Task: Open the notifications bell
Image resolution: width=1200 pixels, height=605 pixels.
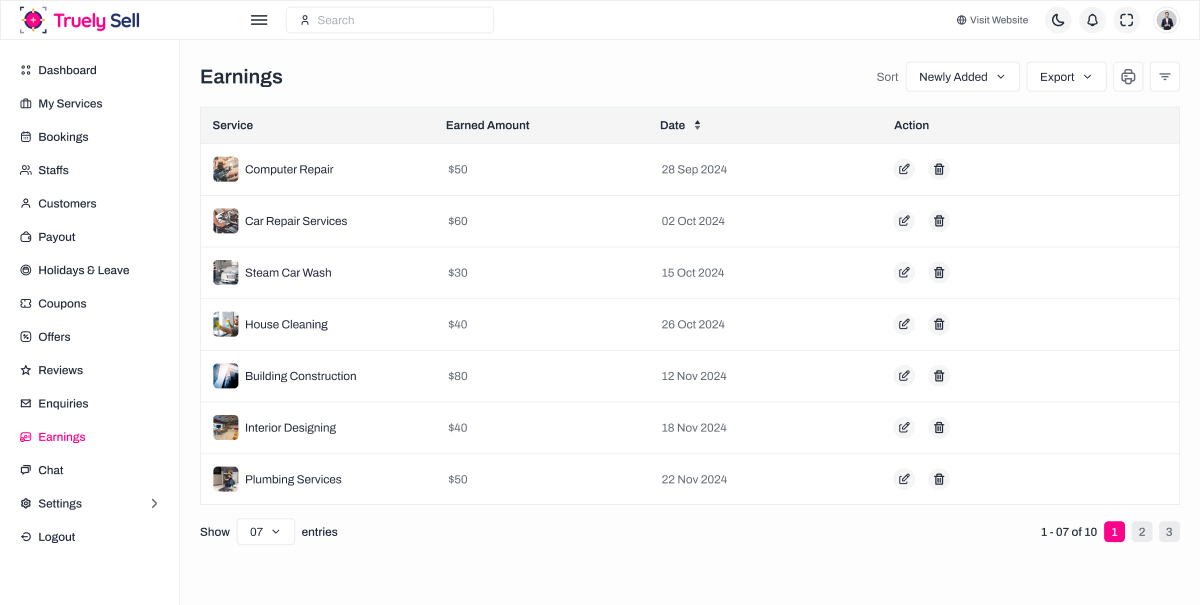Action: pyautogui.click(x=1092, y=20)
